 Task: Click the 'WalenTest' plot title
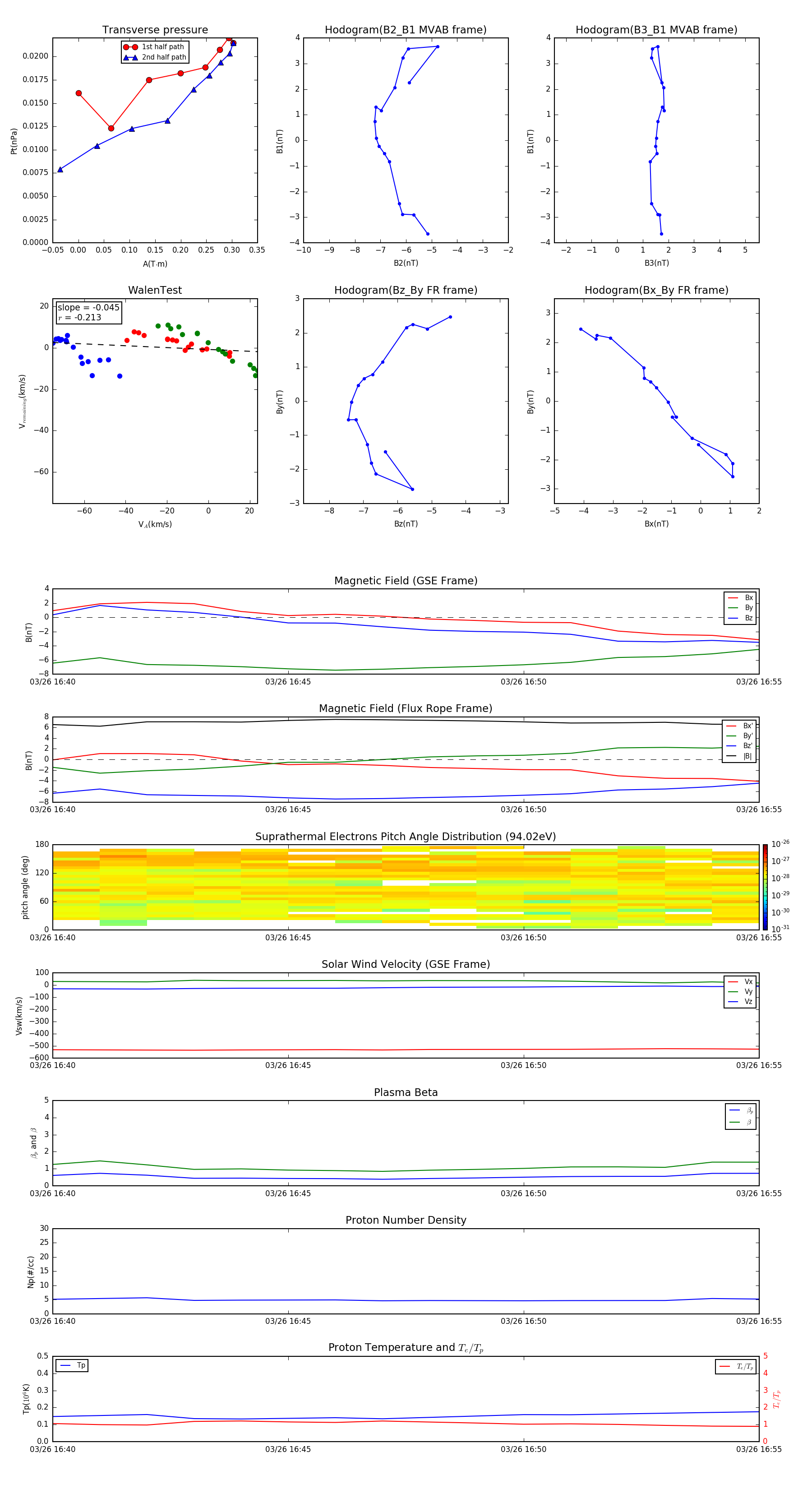[x=155, y=290]
